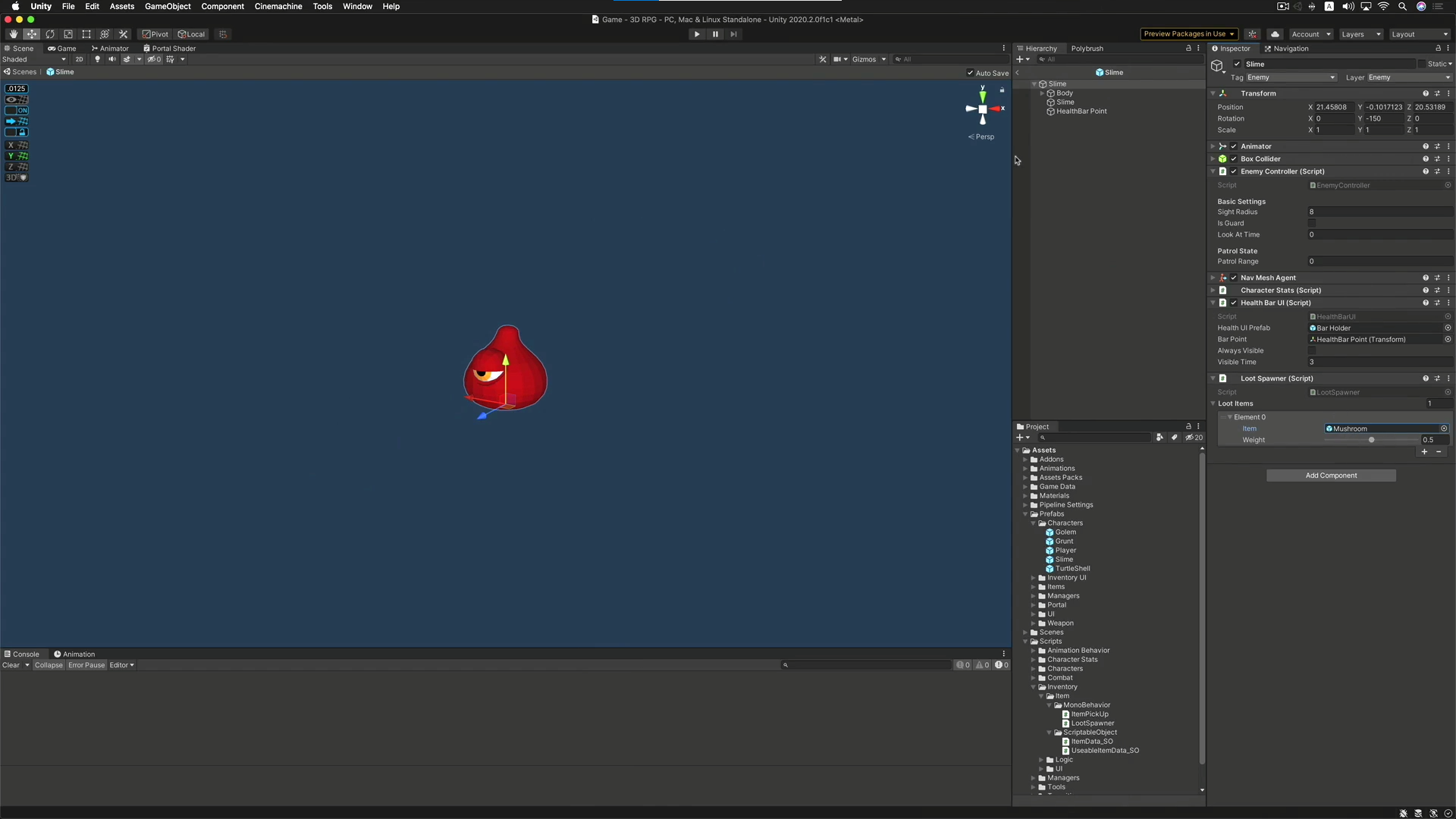Toggle Pivot handle position mode
The height and width of the screenshot is (819, 1456).
(155, 34)
